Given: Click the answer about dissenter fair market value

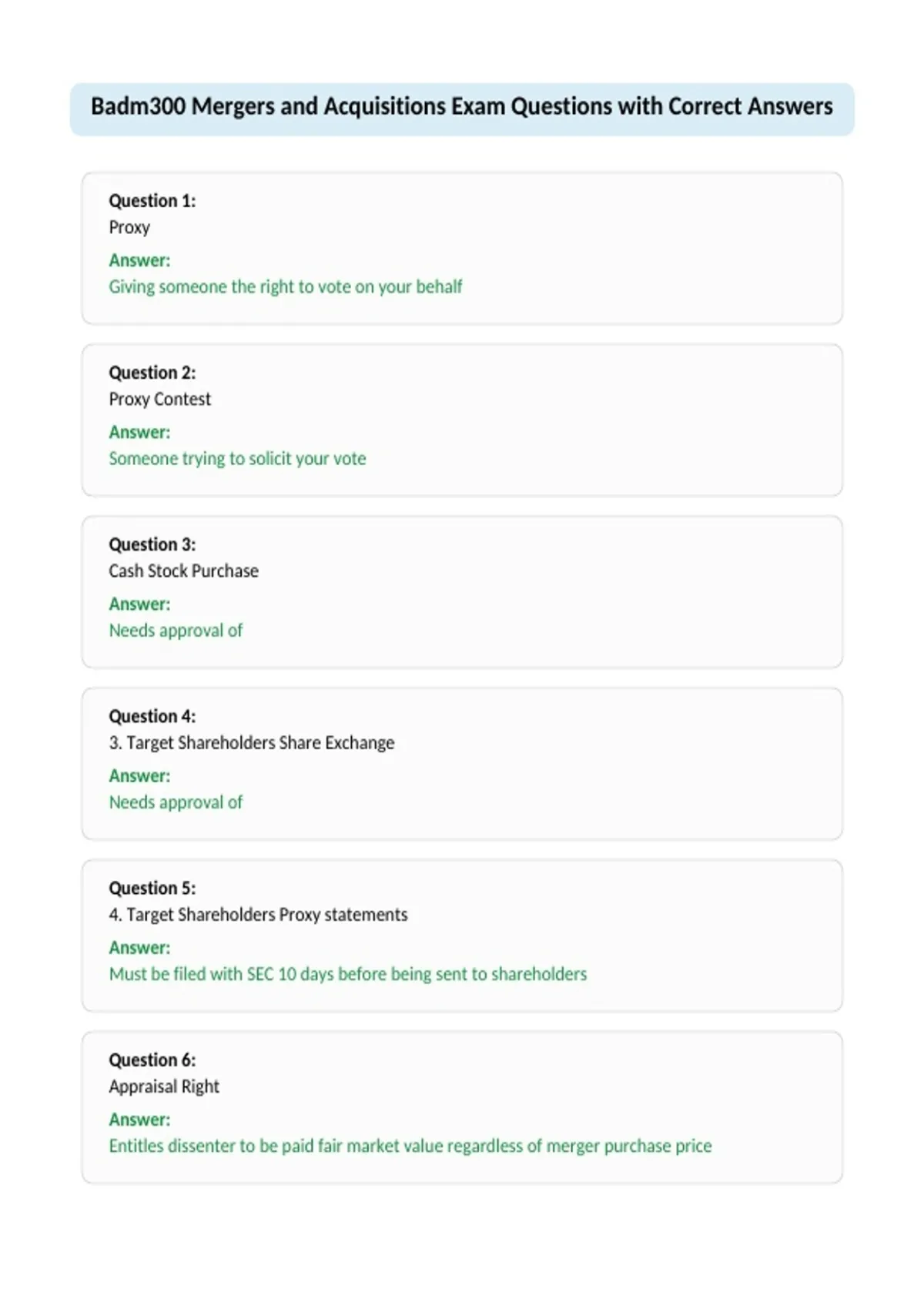Looking at the screenshot, I should point(410,1146).
